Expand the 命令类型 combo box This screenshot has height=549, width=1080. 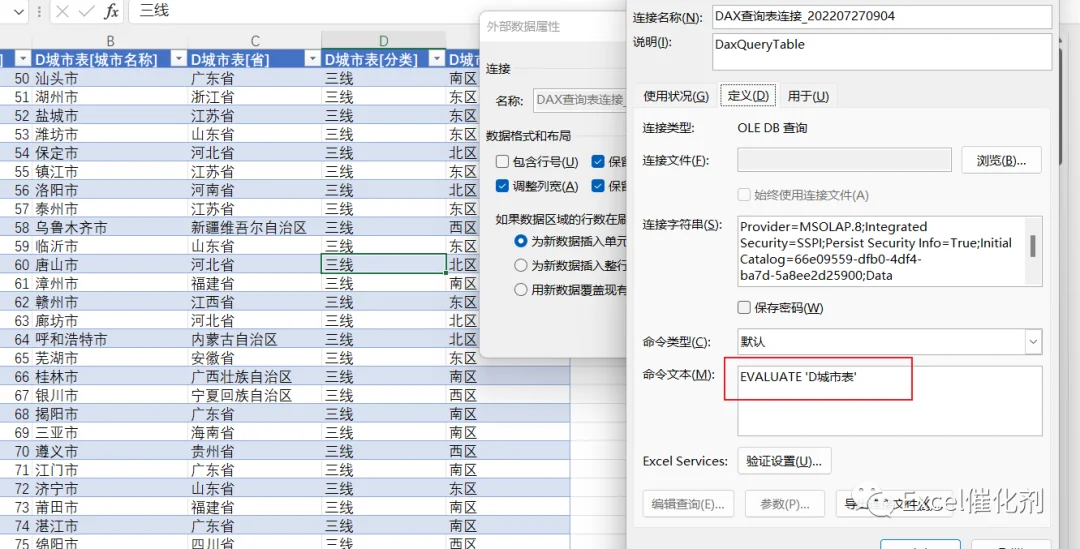pyautogui.click(x=1033, y=341)
